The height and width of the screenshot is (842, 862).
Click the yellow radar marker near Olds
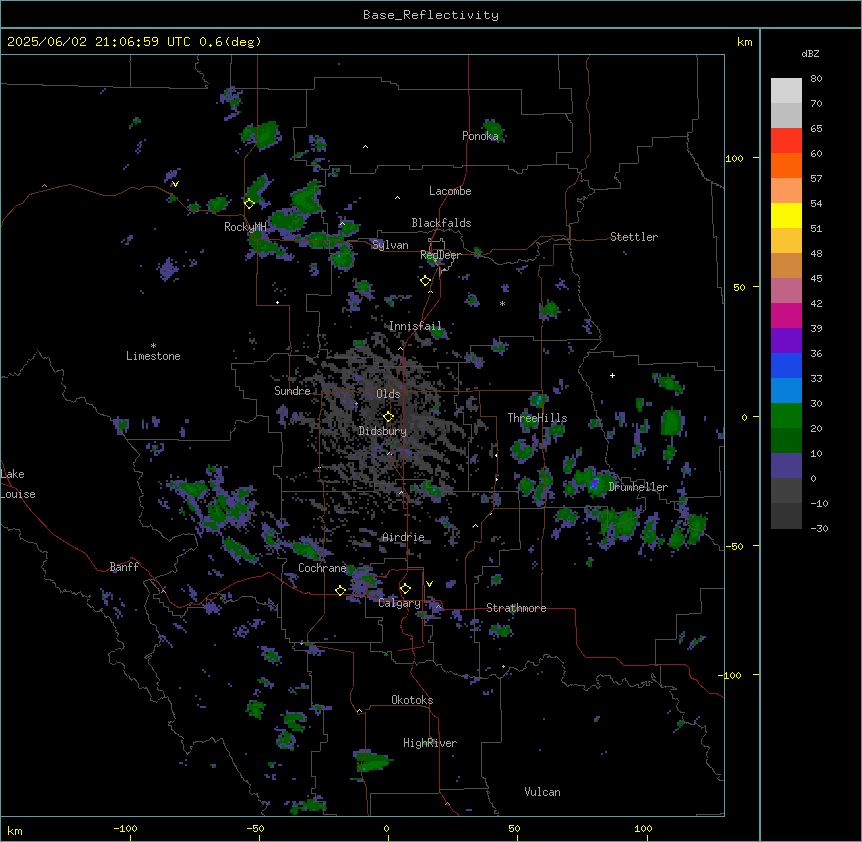pyautogui.click(x=388, y=417)
